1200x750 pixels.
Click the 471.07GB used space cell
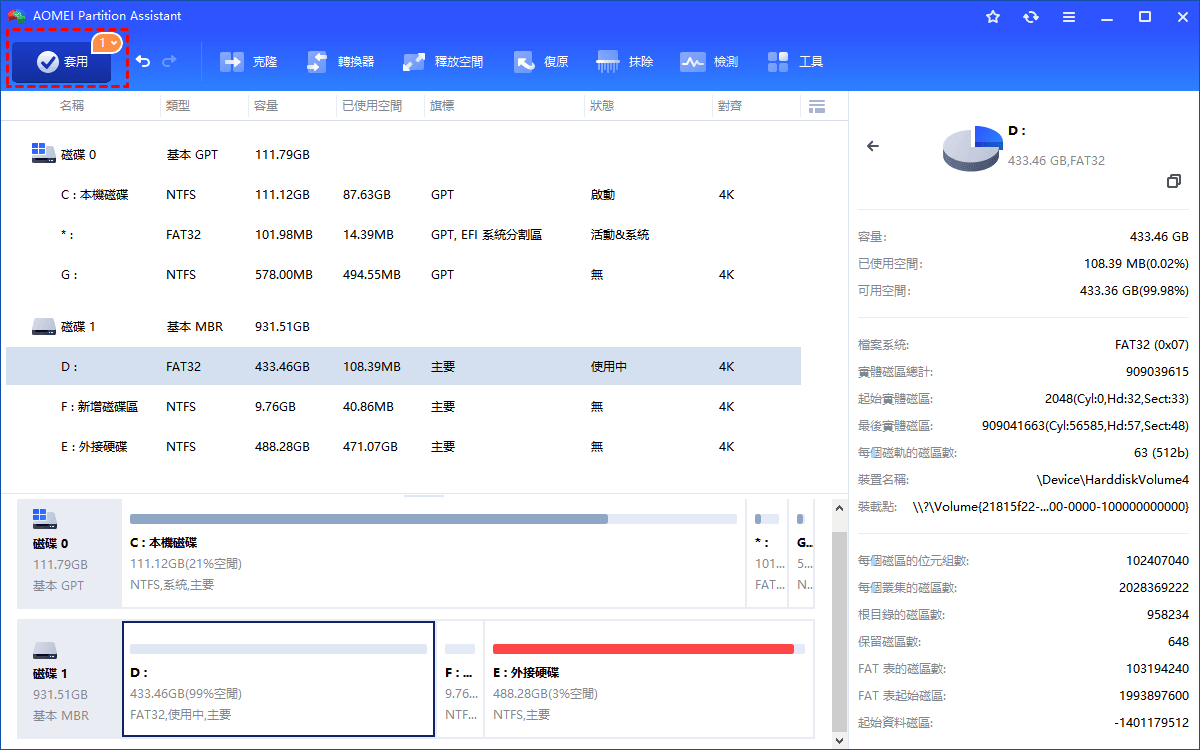click(x=370, y=447)
